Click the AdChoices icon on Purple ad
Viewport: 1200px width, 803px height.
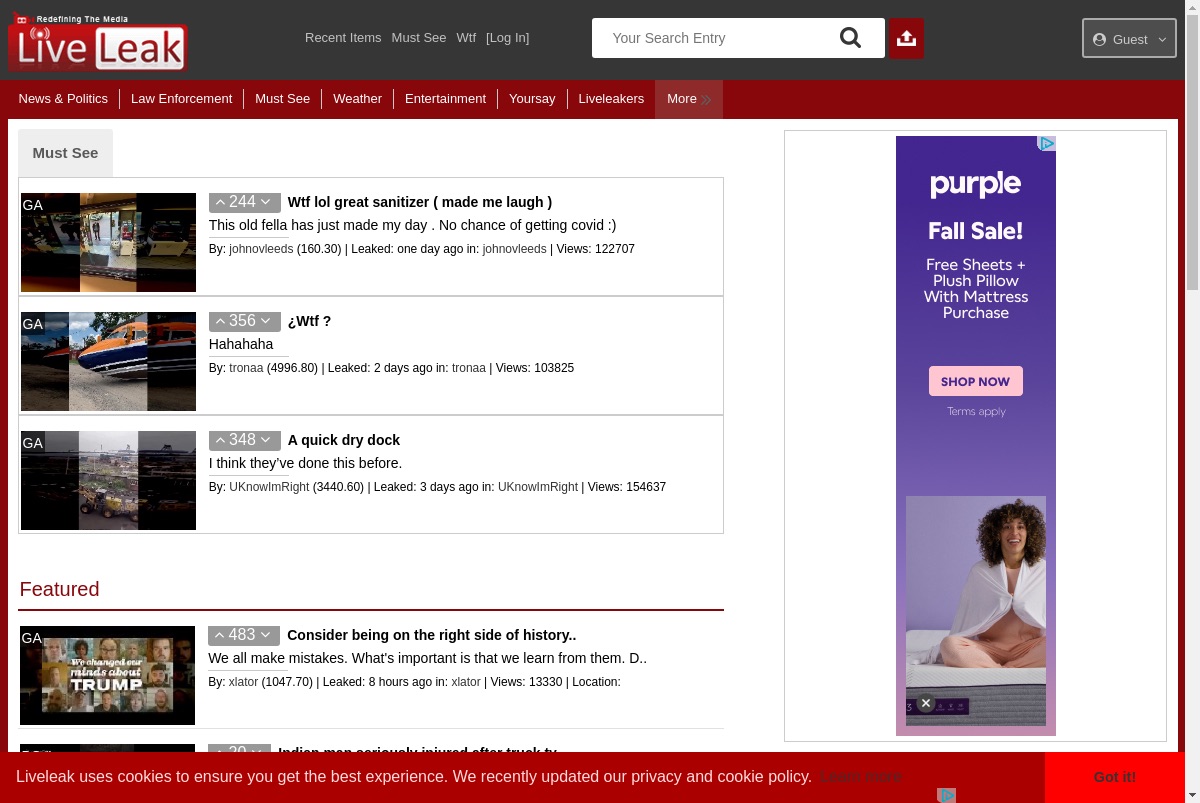coord(1047,144)
